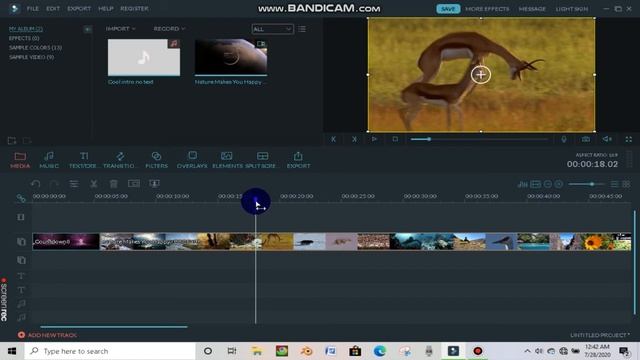The image size is (640, 360).
Task: Go to previous frame in preview
Action: (333, 139)
